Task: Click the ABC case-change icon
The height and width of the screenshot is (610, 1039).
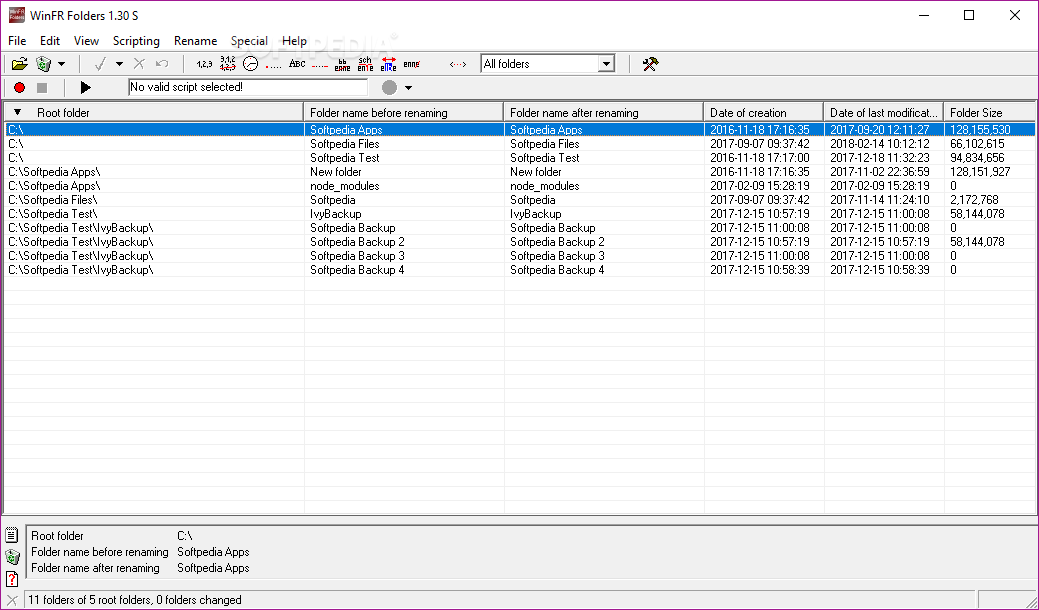Action: pyautogui.click(x=297, y=64)
